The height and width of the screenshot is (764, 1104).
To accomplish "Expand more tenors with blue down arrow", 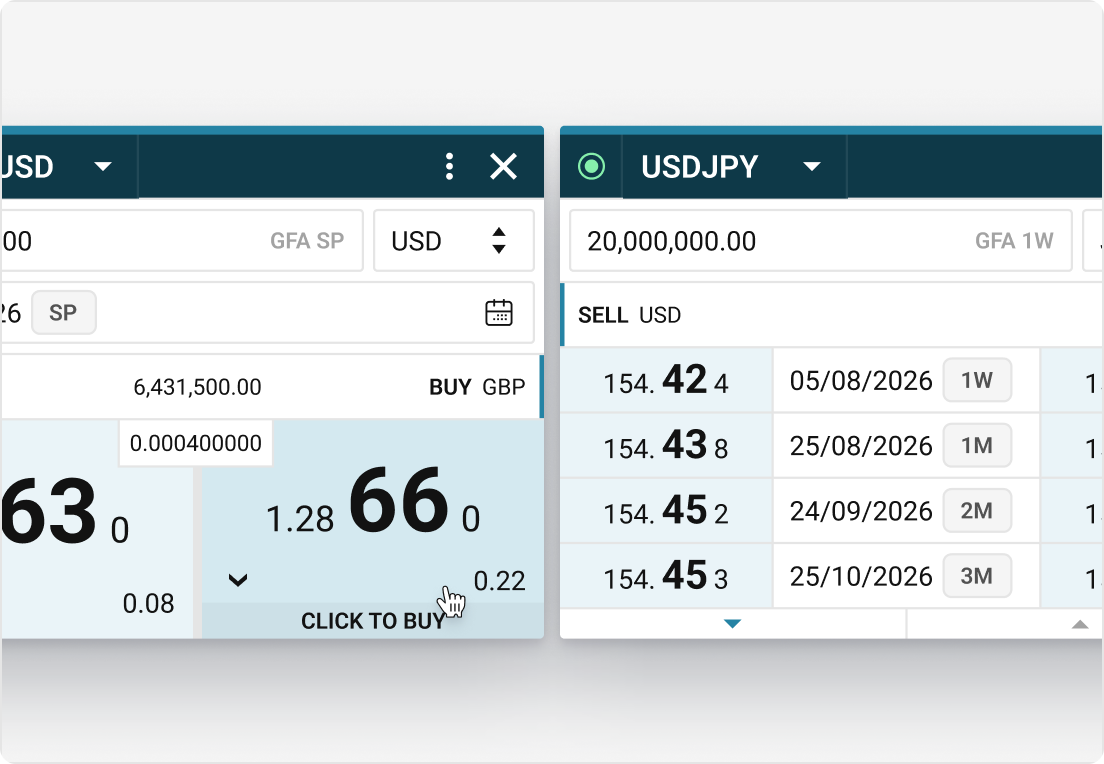I will click(732, 624).
